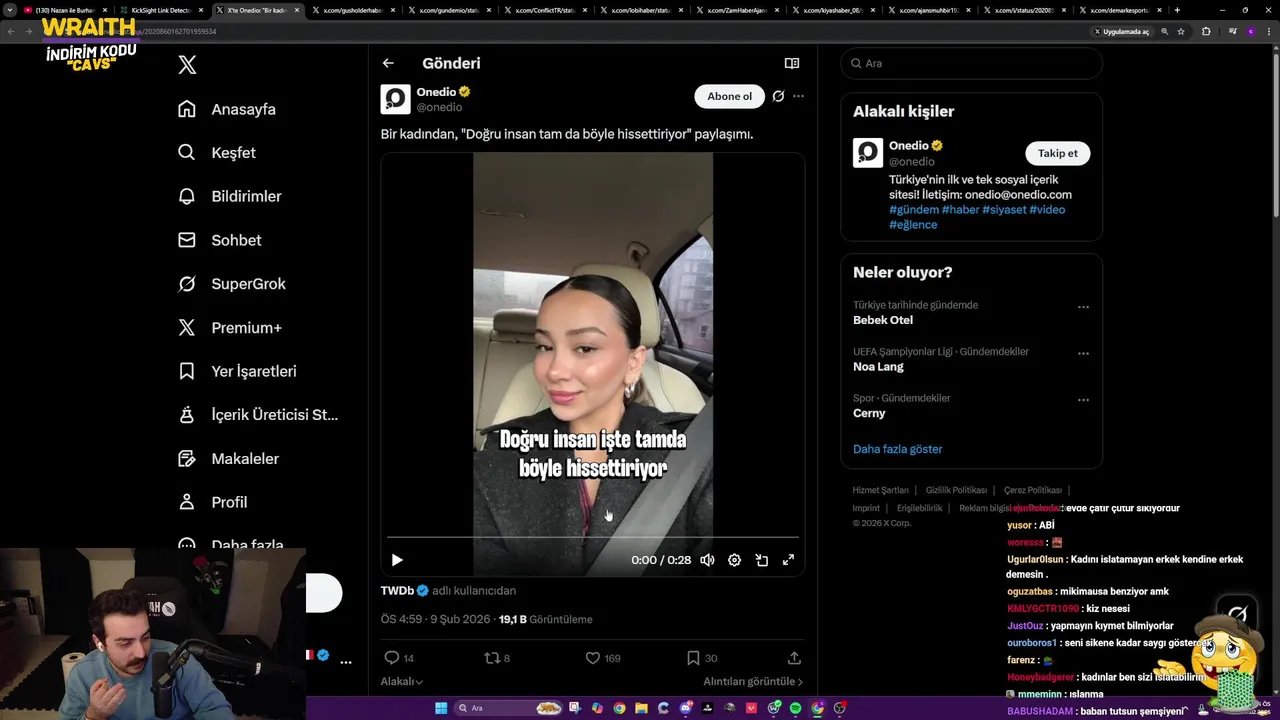Expand the Alakalı sort dropdown
The height and width of the screenshot is (720, 1280).
pyautogui.click(x=401, y=682)
